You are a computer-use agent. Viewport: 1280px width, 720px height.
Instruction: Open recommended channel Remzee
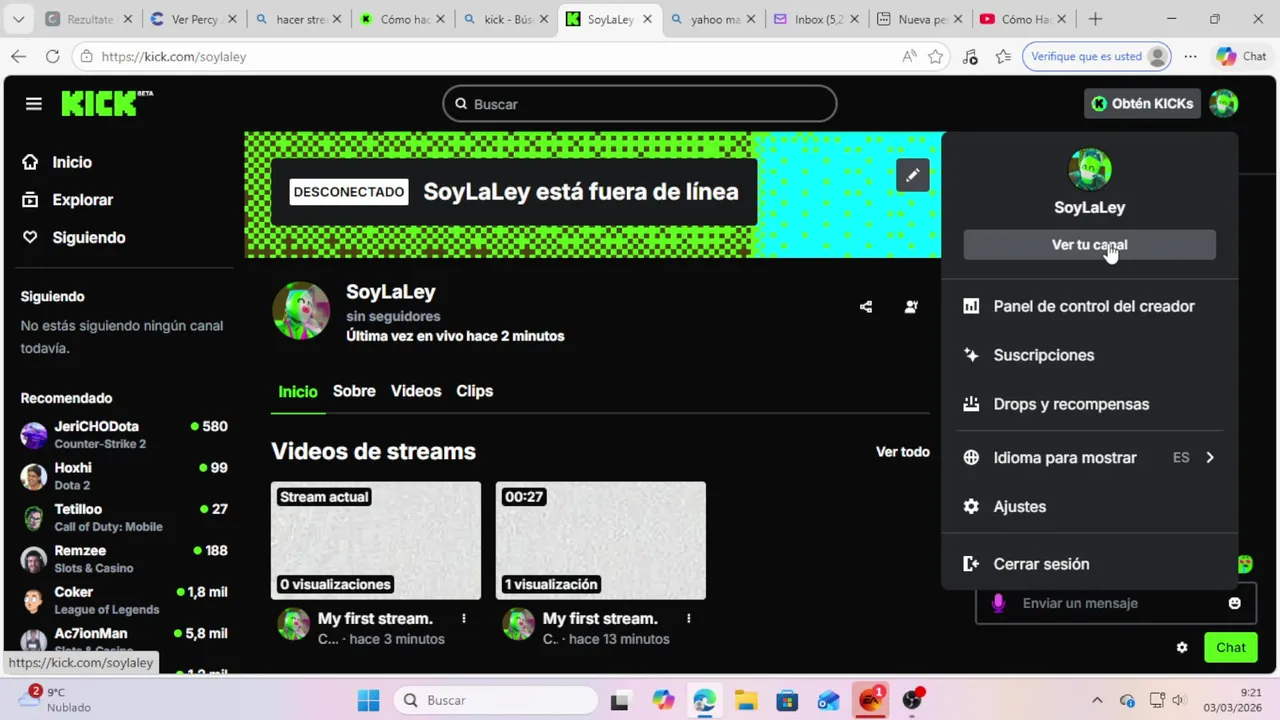pyautogui.click(x=124, y=559)
